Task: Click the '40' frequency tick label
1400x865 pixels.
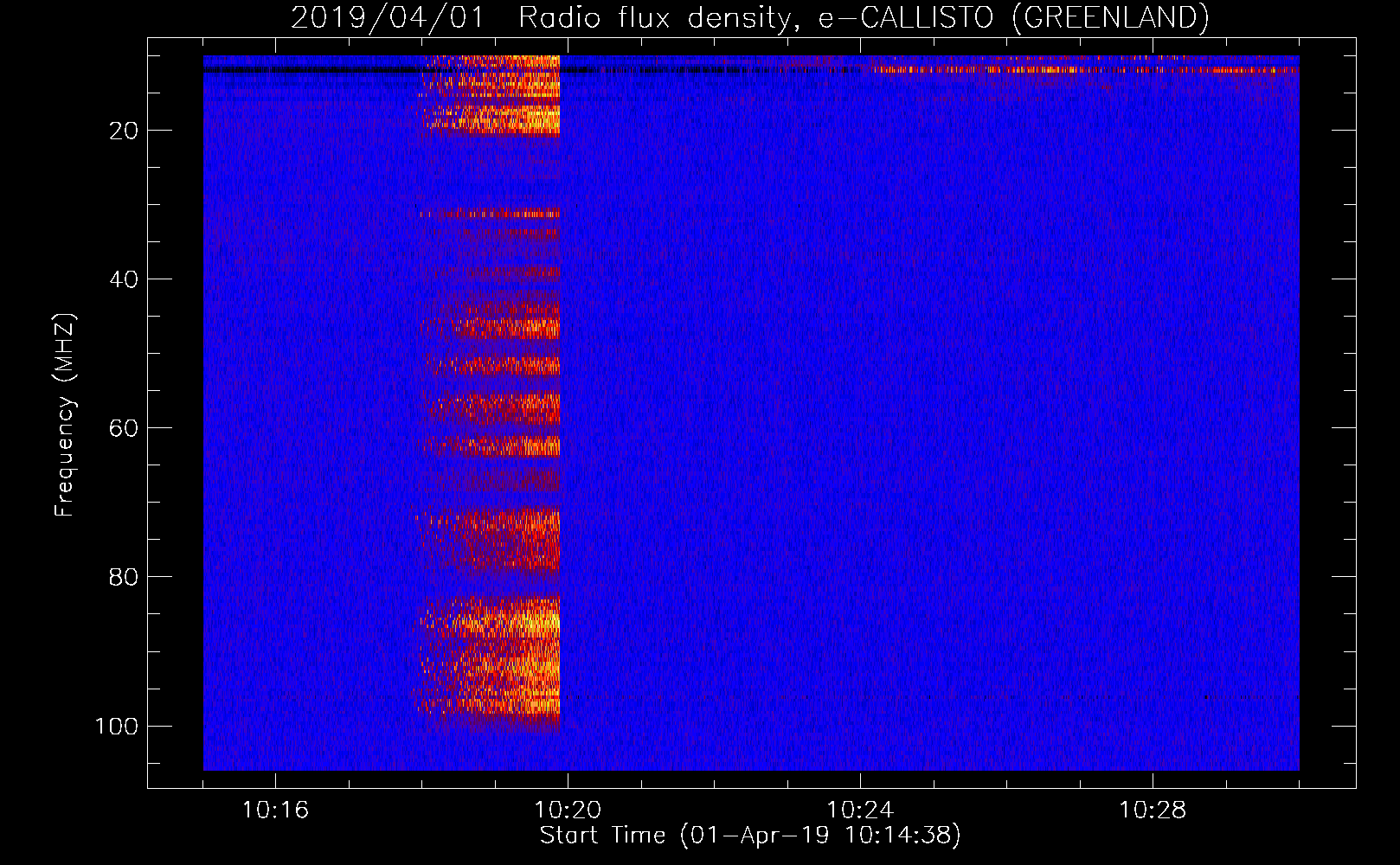Action: coord(124,279)
